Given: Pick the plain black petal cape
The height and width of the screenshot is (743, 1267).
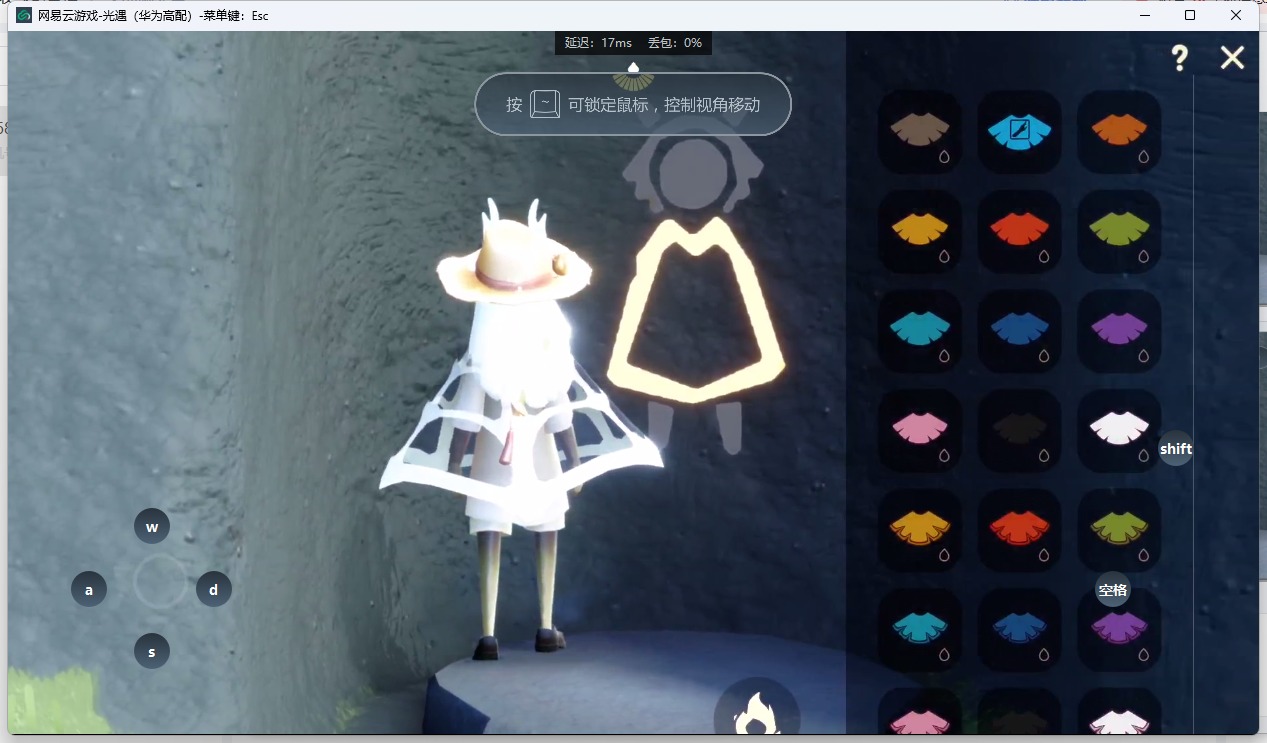Looking at the screenshot, I should (1019, 430).
